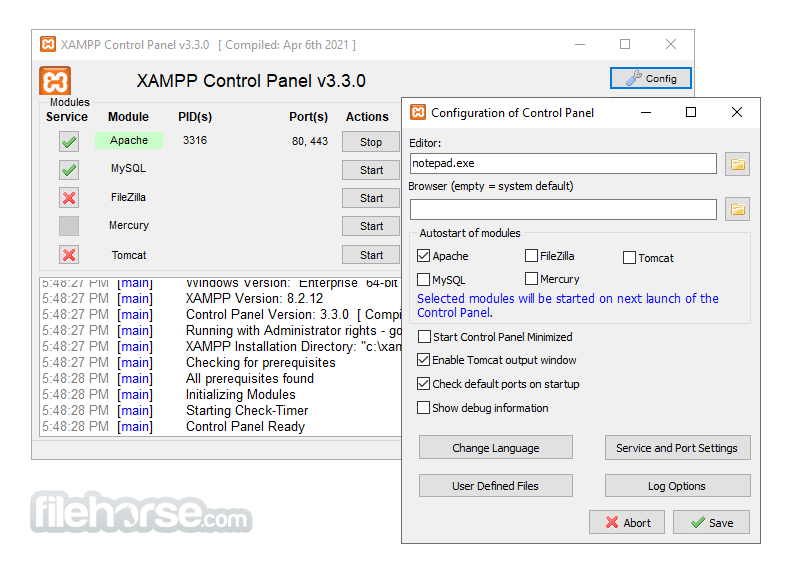The image size is (790, 563).
Task: Tick the Tomcat autostart checkbox
Action: pyautogui.click(x=629, y=258)
